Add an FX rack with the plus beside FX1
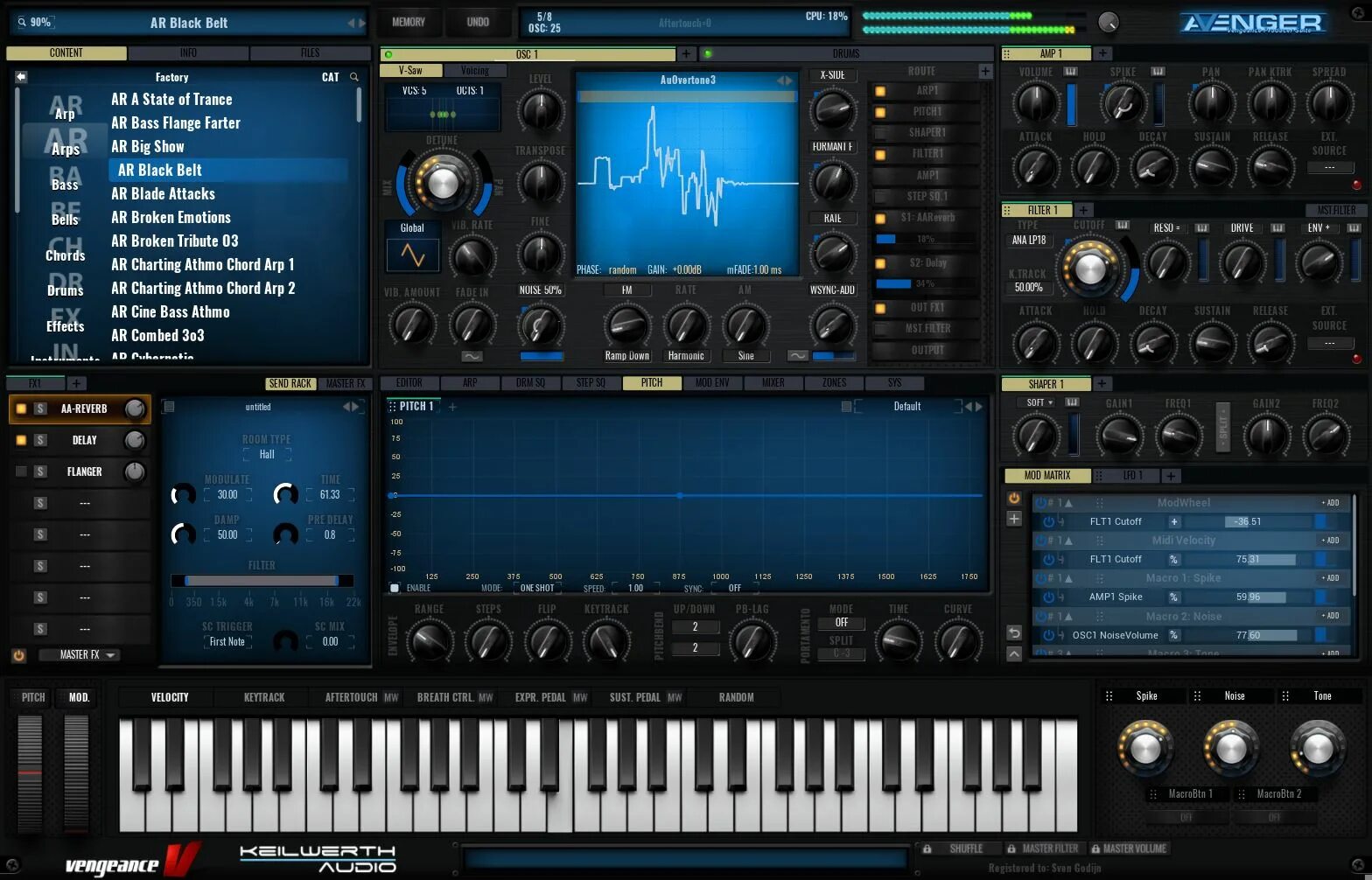Image resolution: width=1372 pixels, height=880 pixels. coord(76,383)
